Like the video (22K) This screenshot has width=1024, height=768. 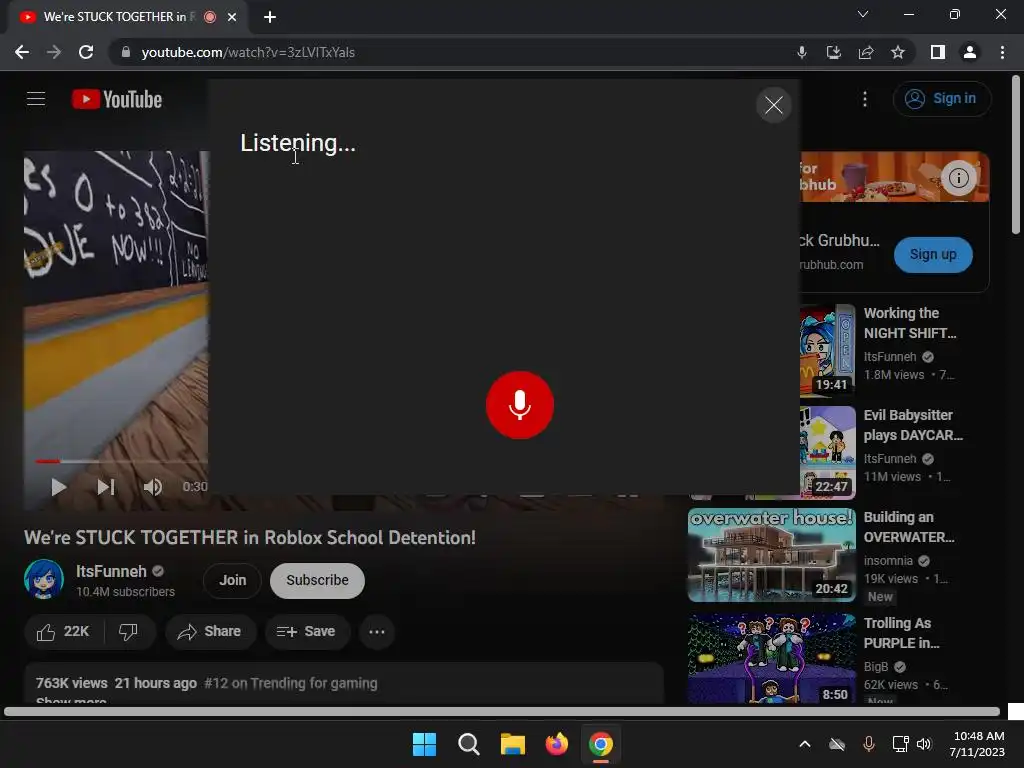[63, 632]
